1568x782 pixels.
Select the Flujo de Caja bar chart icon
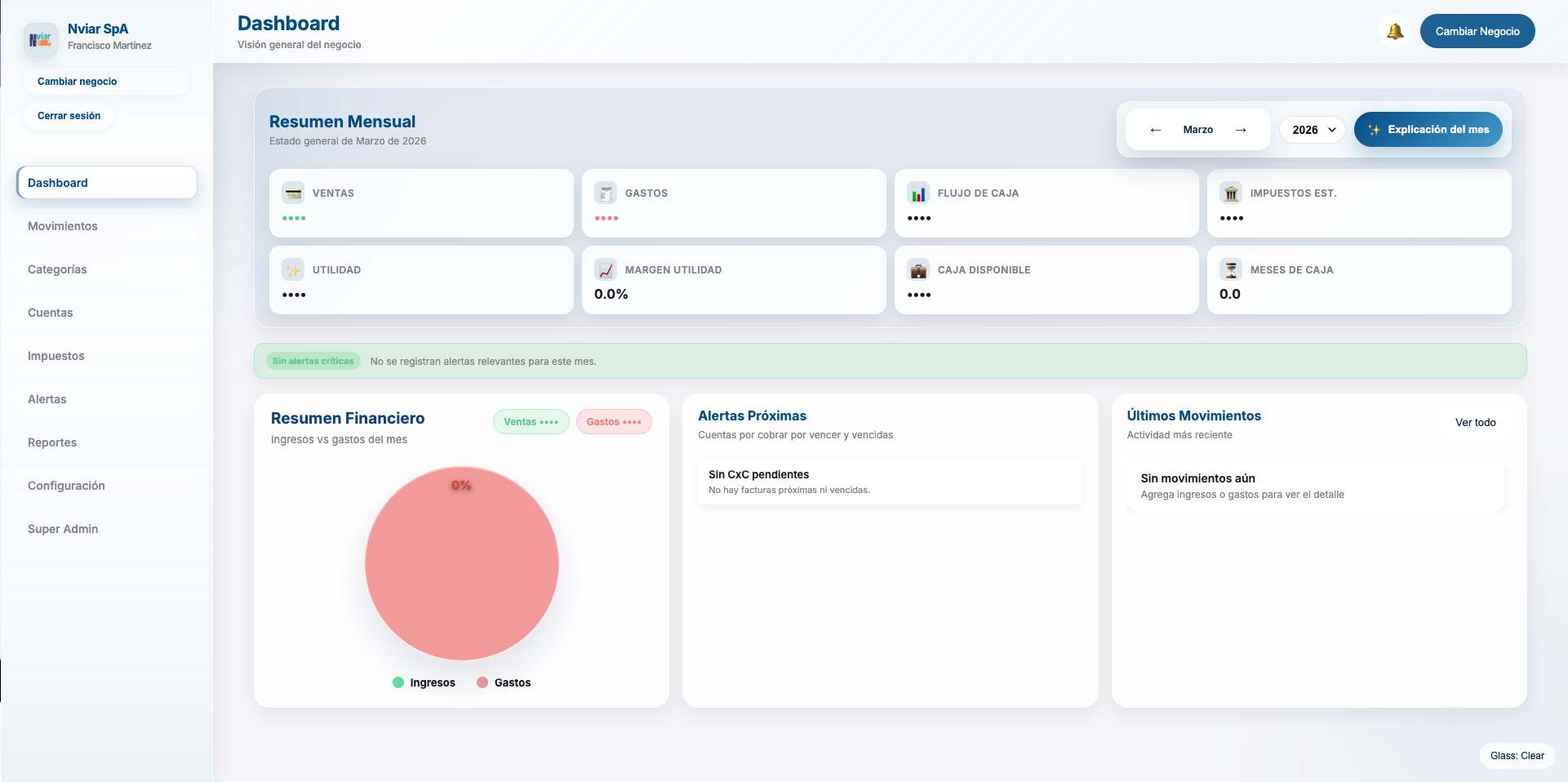(x=918, y=193)
